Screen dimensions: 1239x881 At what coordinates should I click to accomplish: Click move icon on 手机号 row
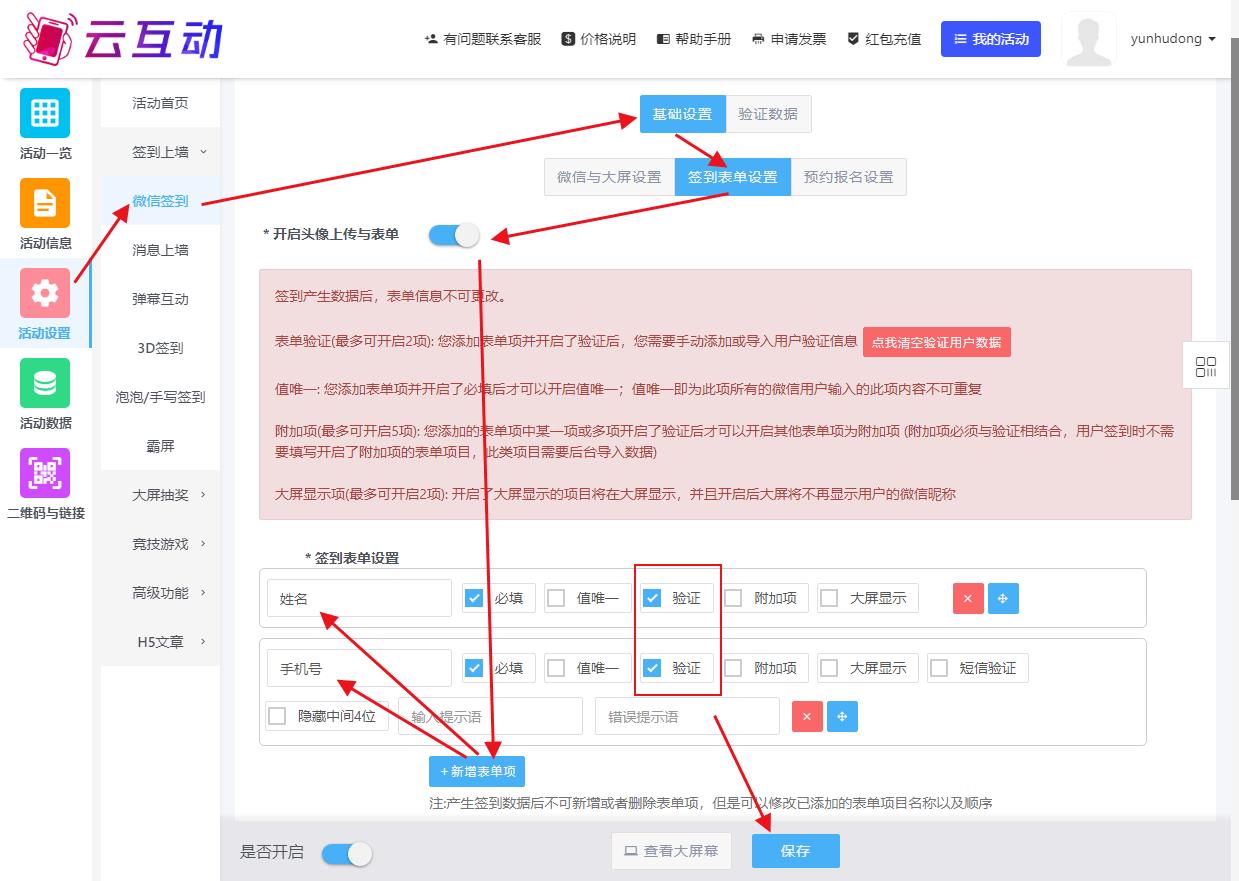[842, 716]
